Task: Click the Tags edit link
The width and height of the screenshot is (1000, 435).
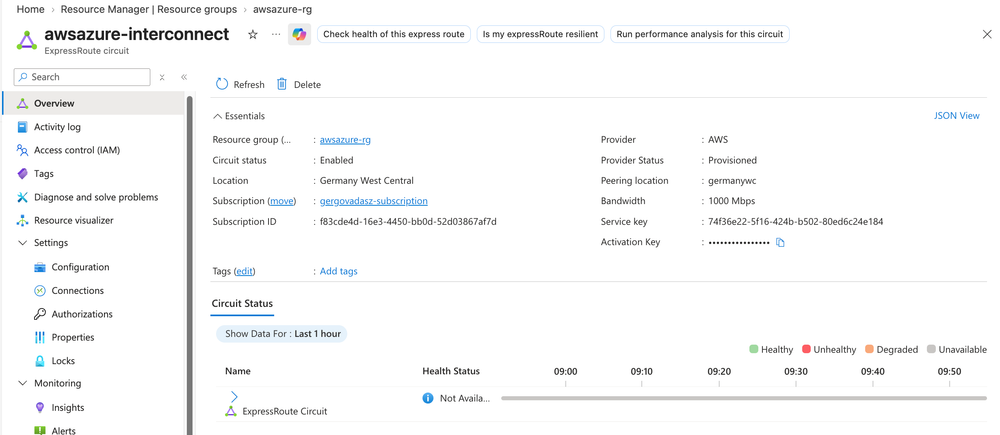Action: (x=245, y=272)
